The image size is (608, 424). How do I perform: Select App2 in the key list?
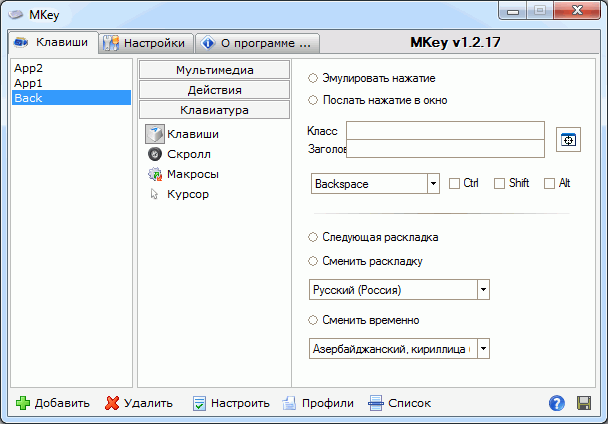(71, 68)
